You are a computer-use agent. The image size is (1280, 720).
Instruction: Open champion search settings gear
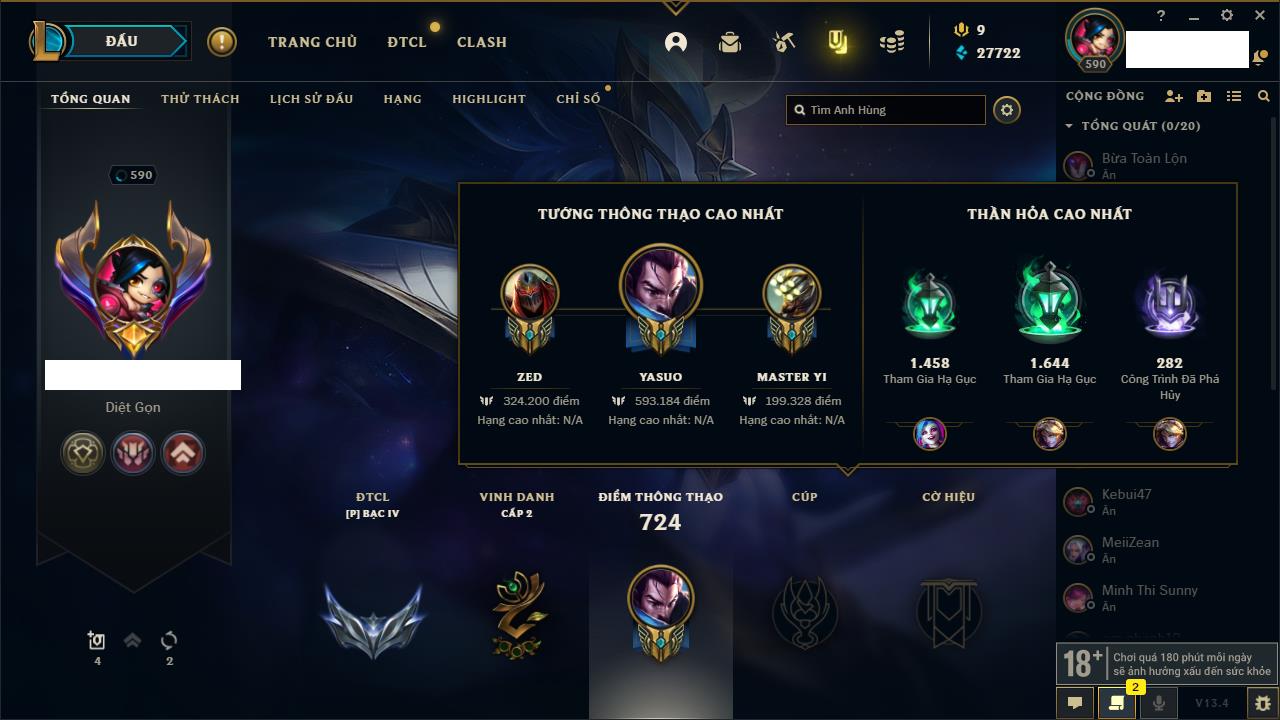(1007, 110)
